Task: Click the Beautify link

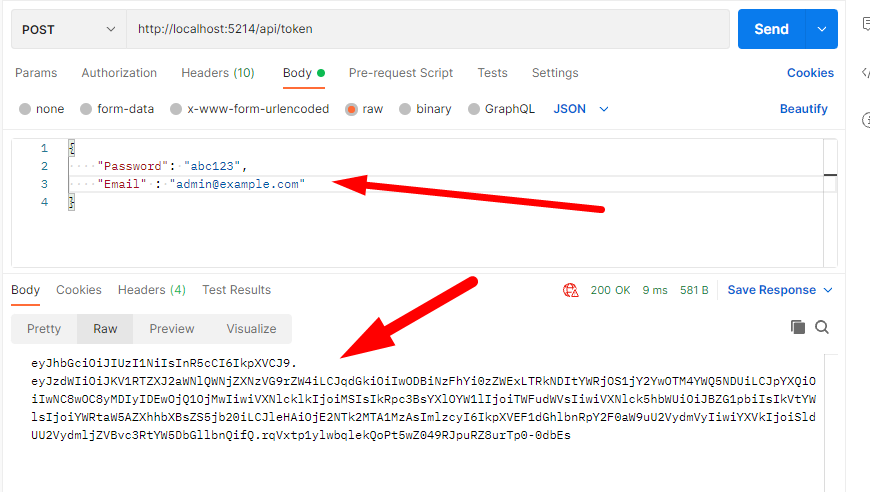Action: coord(803,109)
